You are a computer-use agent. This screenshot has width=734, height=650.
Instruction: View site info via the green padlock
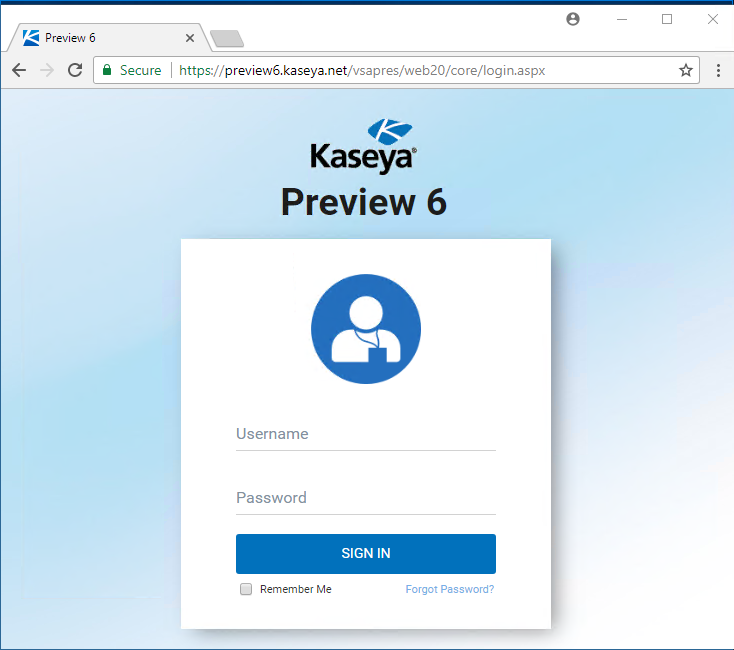[107, 70]
